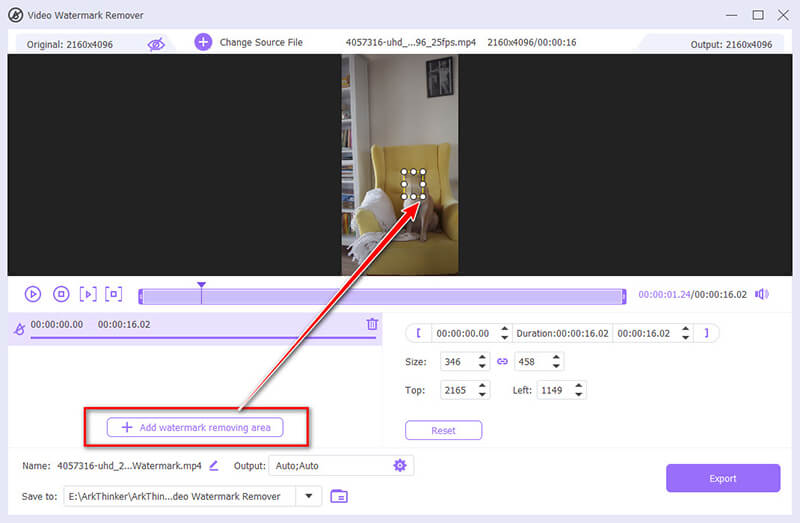Viewport: 800px width, 523px height.
Task: Click the Top position field 2165
Action: point(458,390)
